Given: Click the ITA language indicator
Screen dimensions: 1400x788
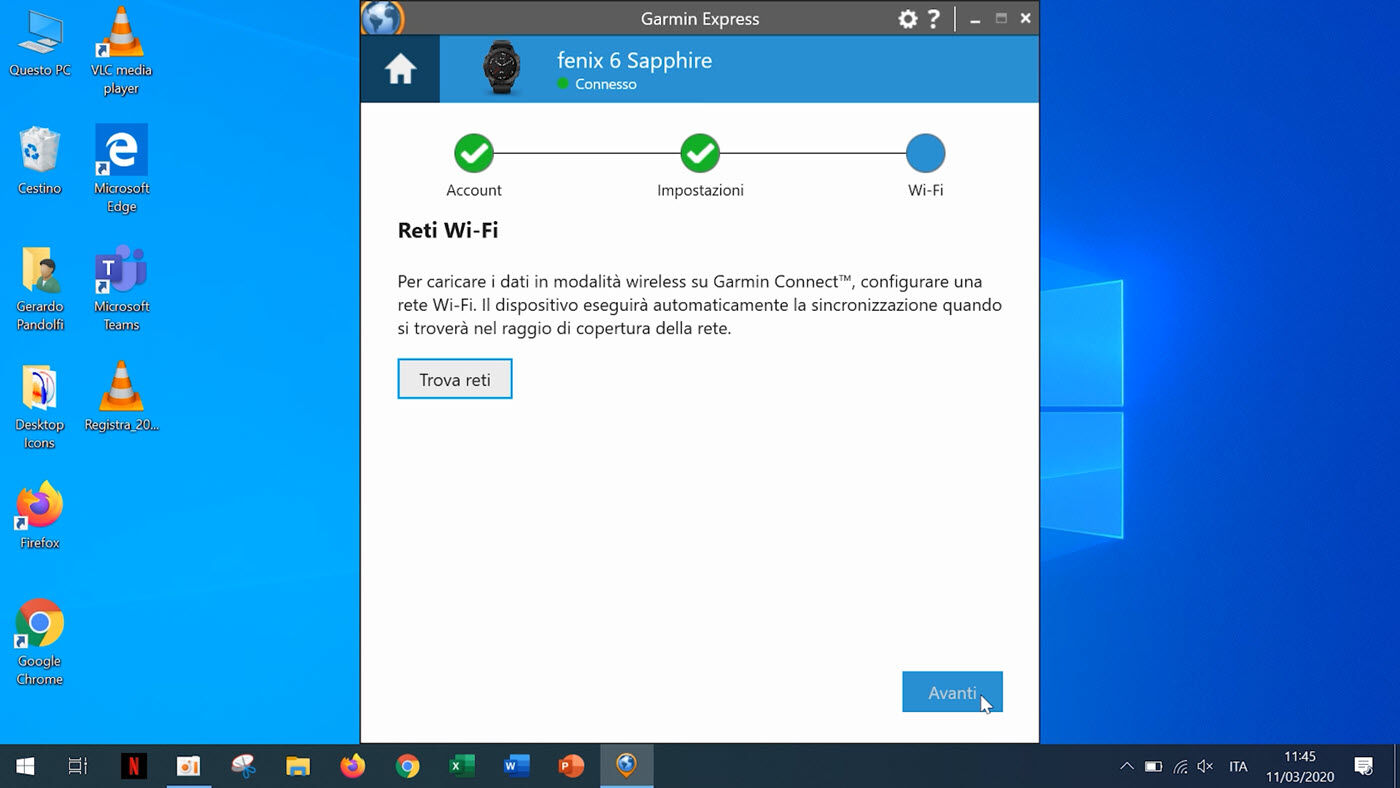Looking at the screenshot, I should pyautogui.click(x=1238, y=766).
